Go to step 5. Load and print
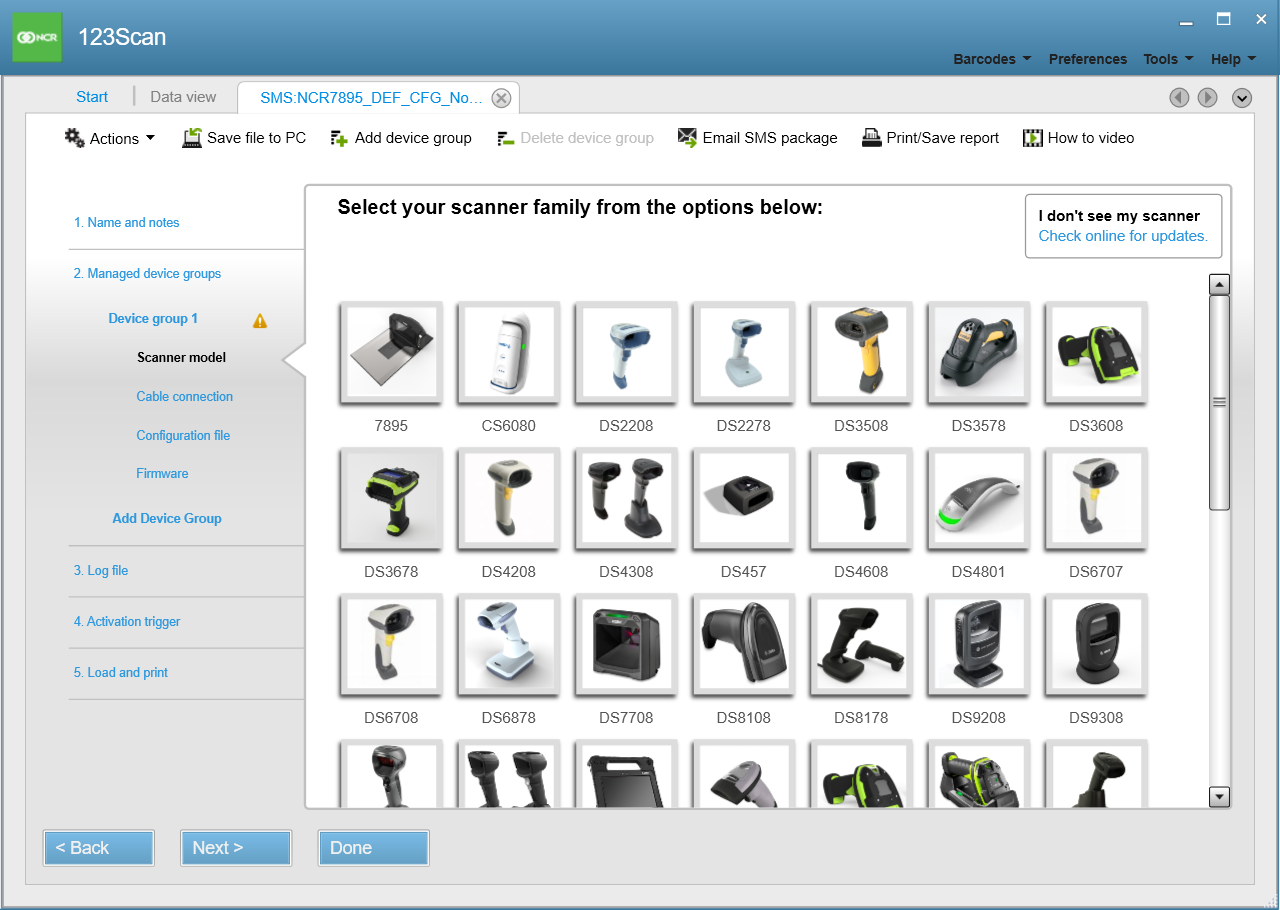1280x910 pixels. click(121, 673)
